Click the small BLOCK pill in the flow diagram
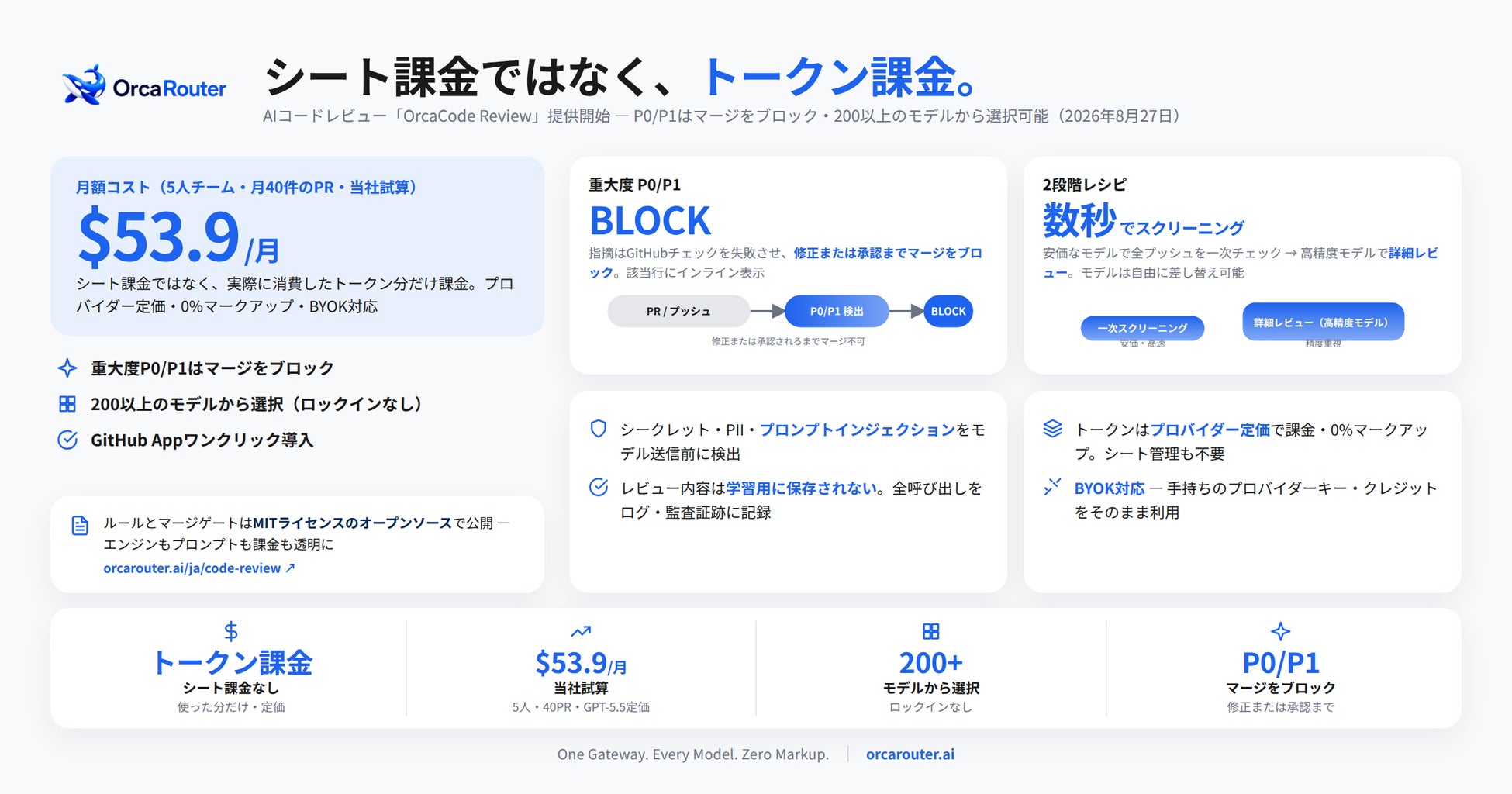Viewport: 1512px width, 794px height. click(x=948, y=311)
